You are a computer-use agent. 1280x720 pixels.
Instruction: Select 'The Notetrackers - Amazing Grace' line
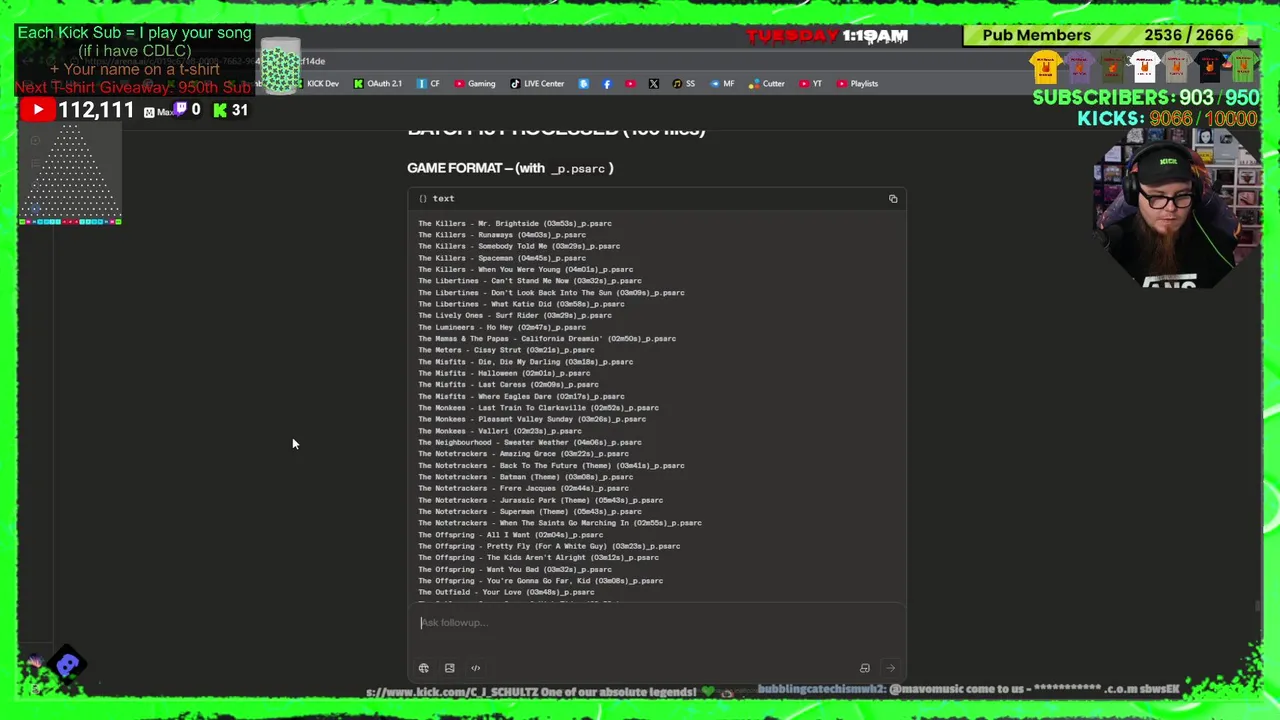[x=524, y=454]
